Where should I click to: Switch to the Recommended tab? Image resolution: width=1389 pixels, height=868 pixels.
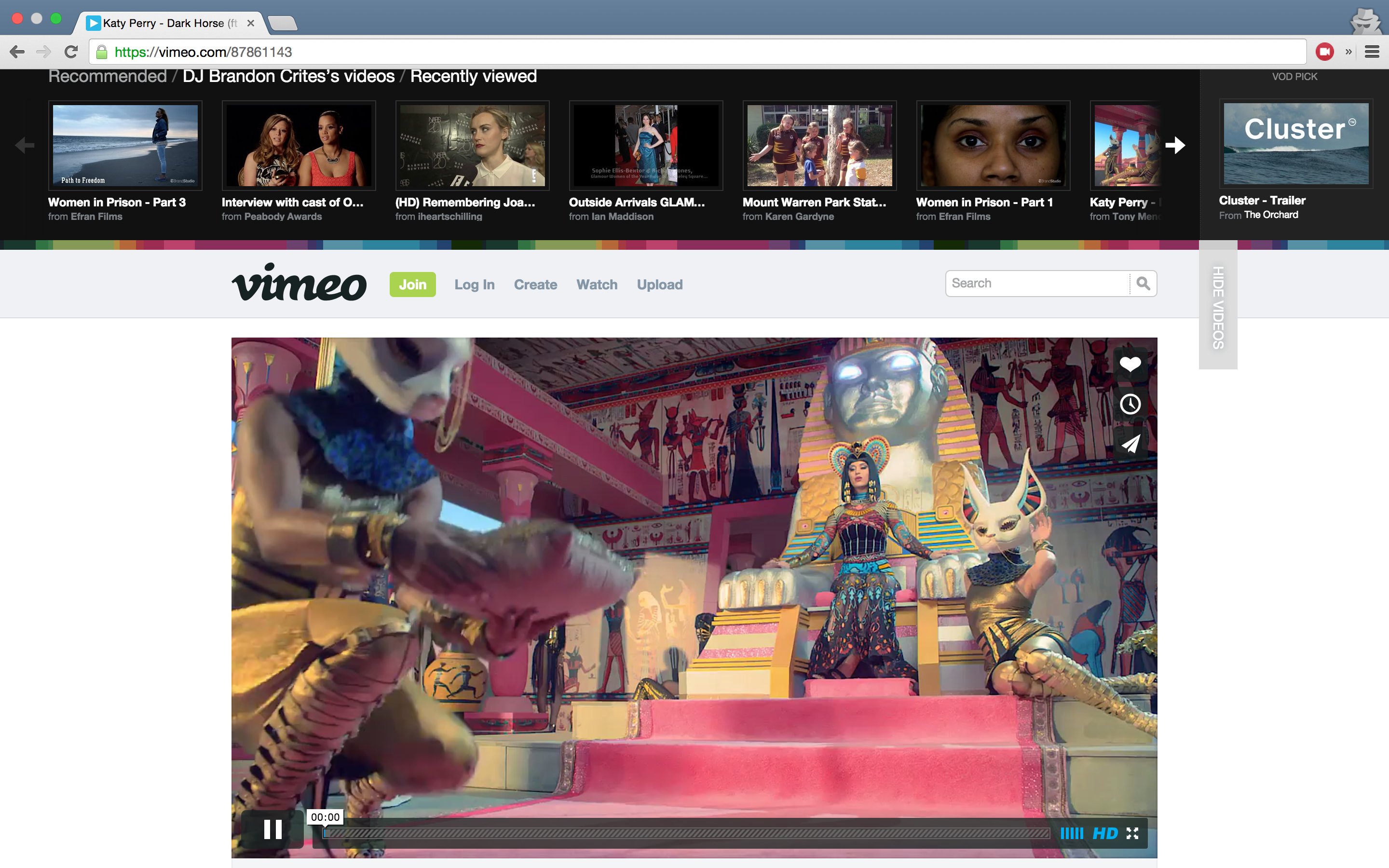click(108, 76)
